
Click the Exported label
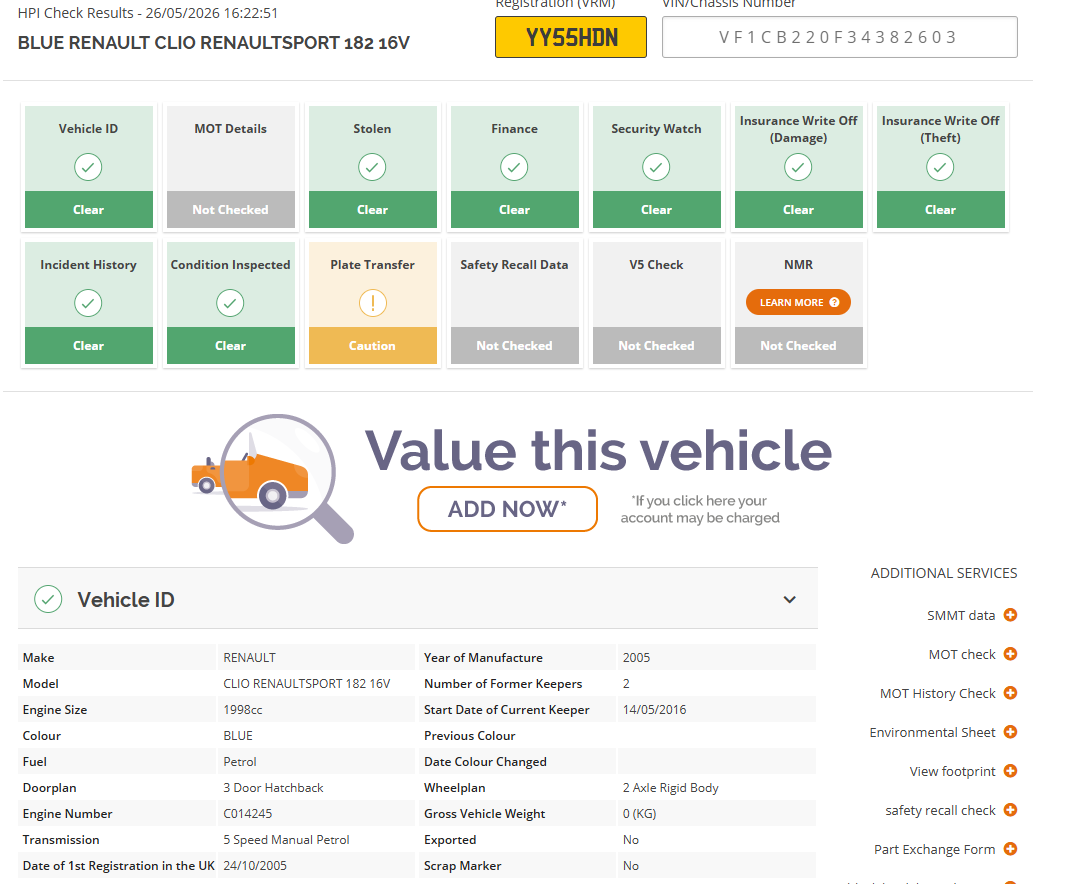tap(450, 840)
